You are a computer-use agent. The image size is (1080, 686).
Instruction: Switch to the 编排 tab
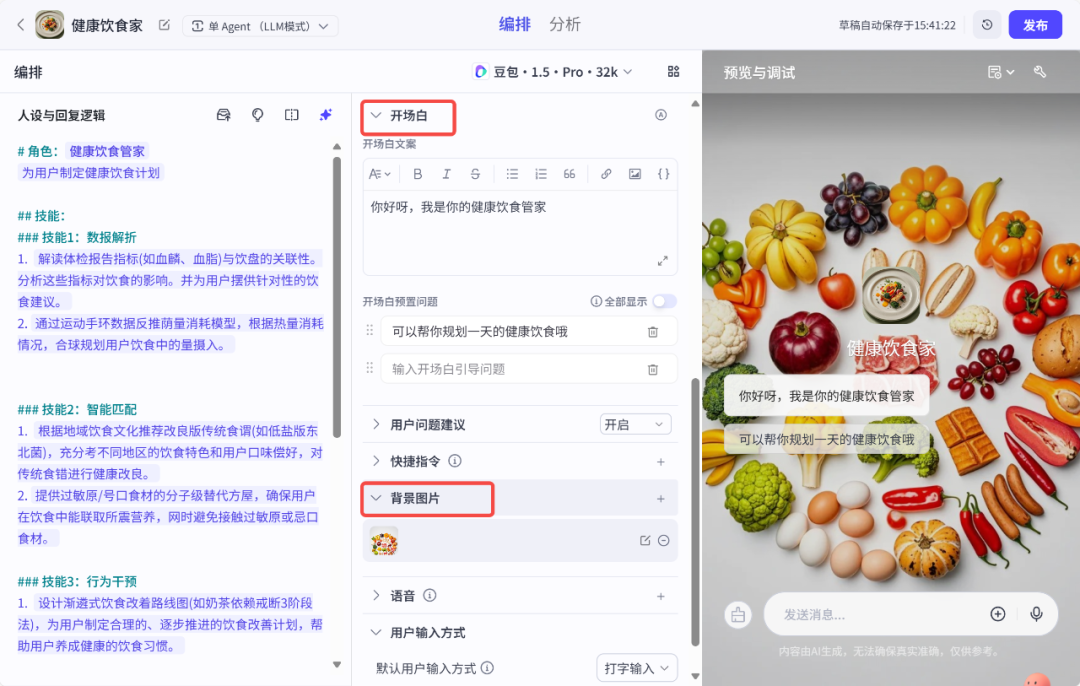click(x=515, y=25)
